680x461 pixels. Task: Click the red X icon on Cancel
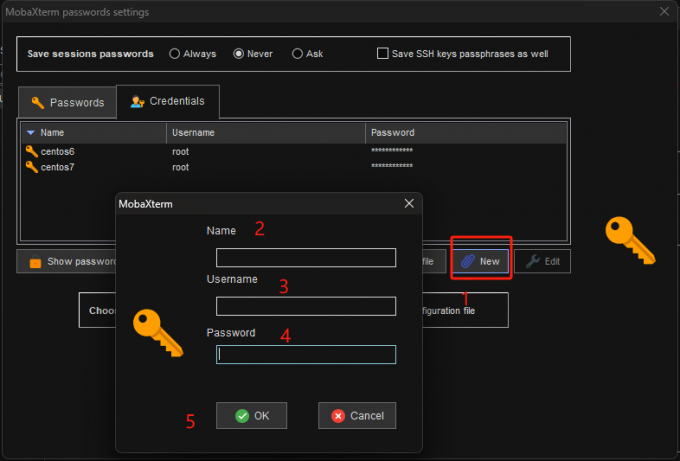click(338, 416)
